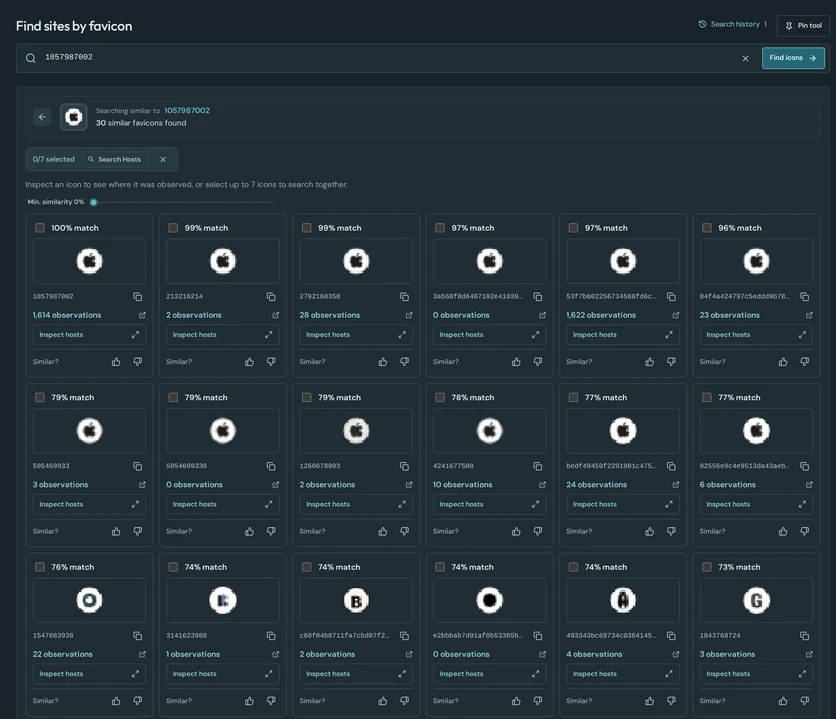Screen dimensions: 836x719
Task: Open external link for 22 observations
Action: point(142,654)
